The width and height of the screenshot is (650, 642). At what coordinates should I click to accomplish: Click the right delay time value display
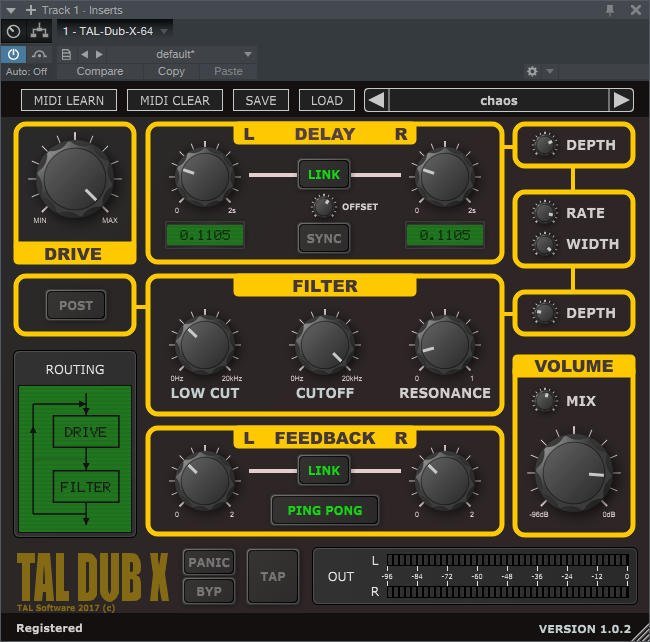coord(445,235)
